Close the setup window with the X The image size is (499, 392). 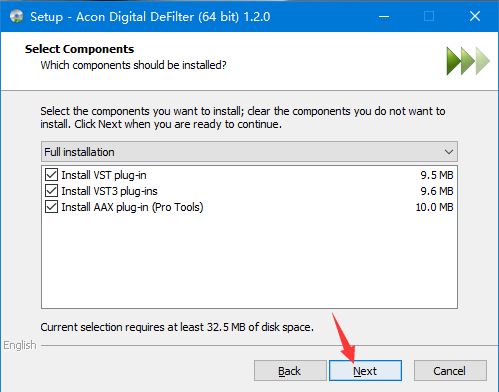click(x=475, y=16)
